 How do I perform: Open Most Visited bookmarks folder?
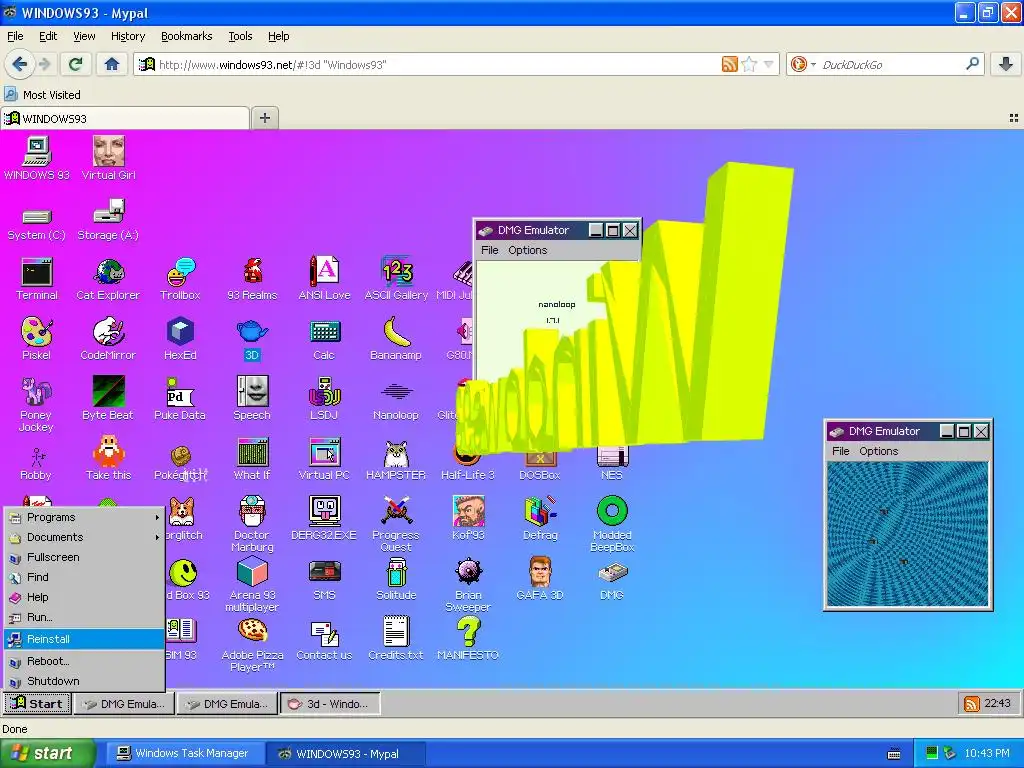[42, 95]
